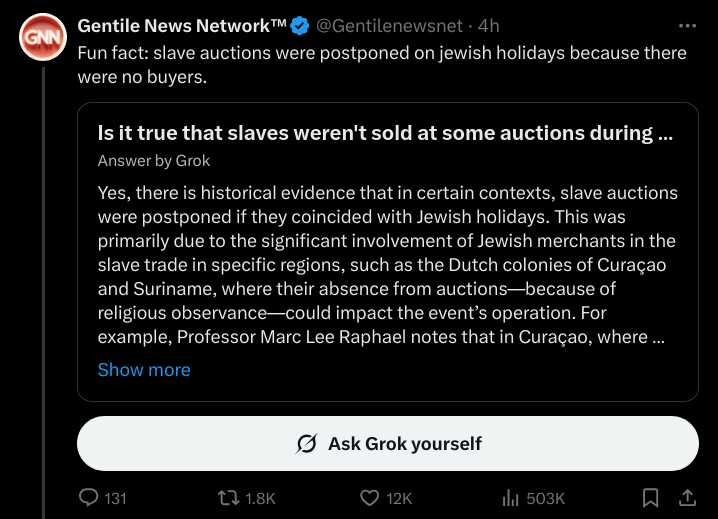Click the 4h timestamp
The height and width of the screenshot is (519, 718).
pos(489,26)
